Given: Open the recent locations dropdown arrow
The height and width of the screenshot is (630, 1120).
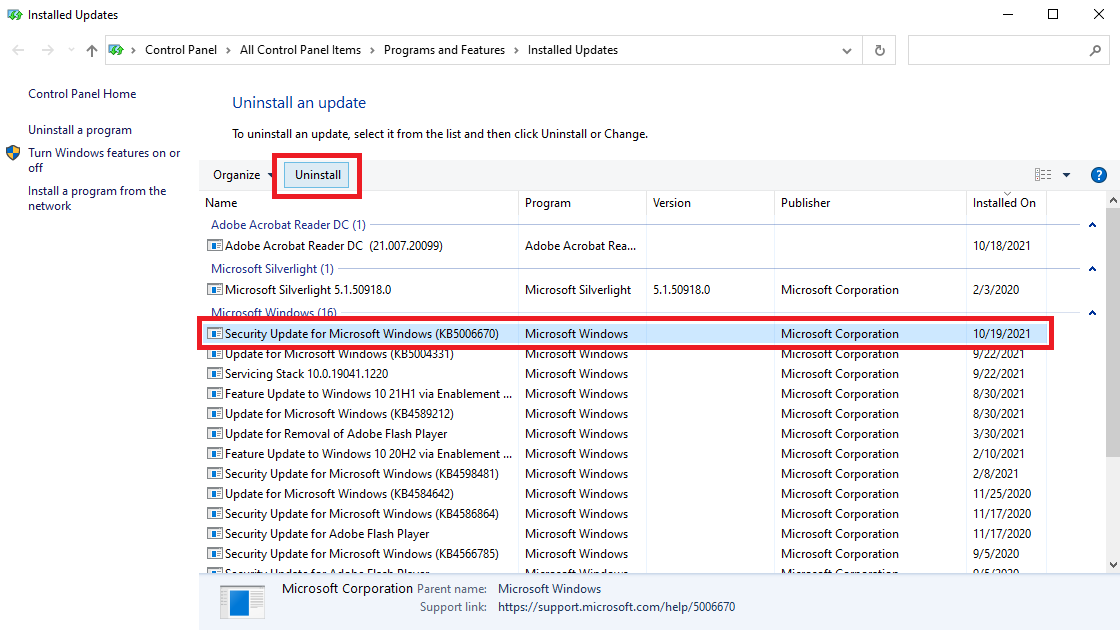Looking at the screenshot, I should [71, 50].
